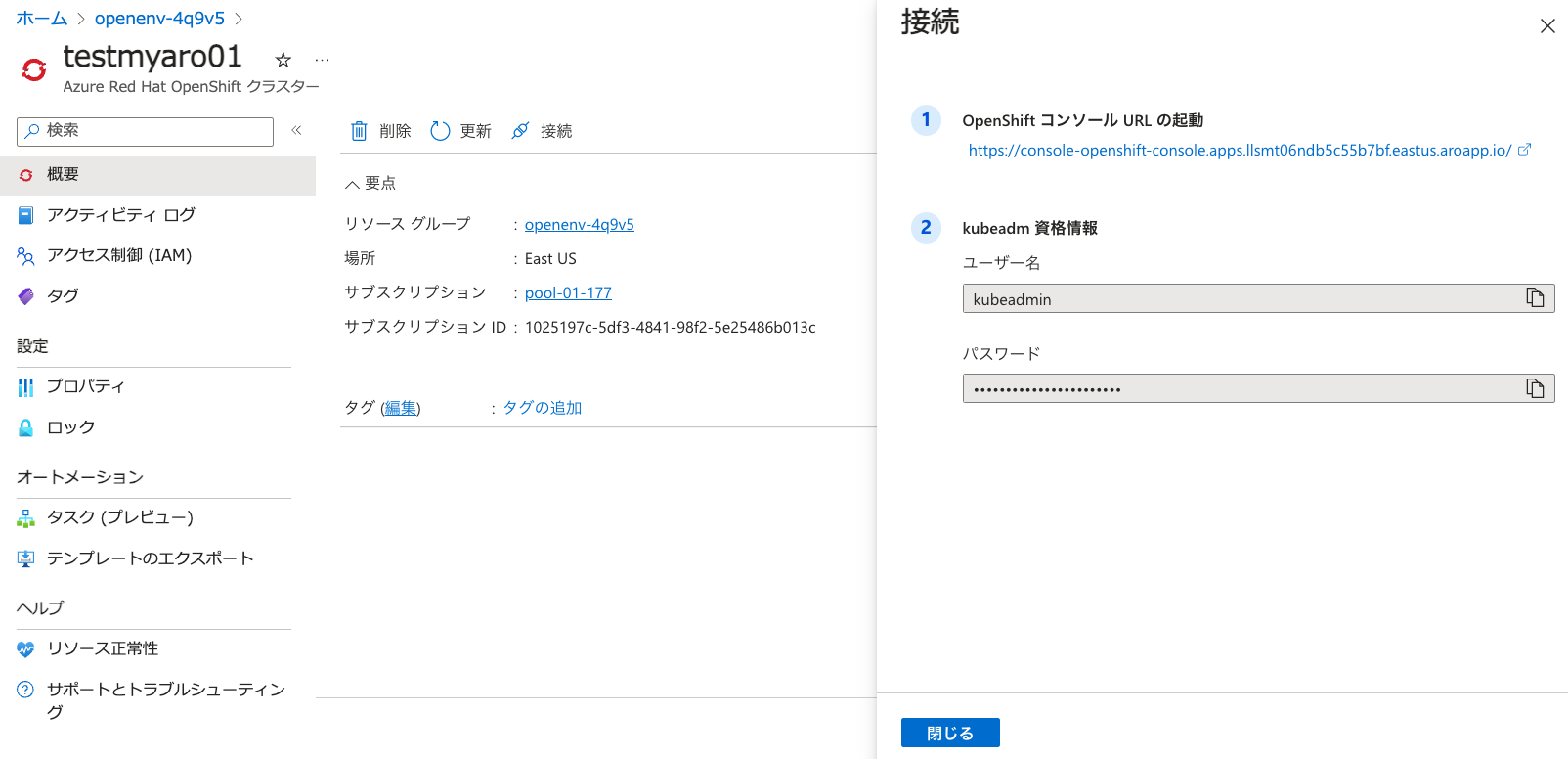Click the 削除 trash icon
This screenshot has width=1568, height=759.
[359, 131]
